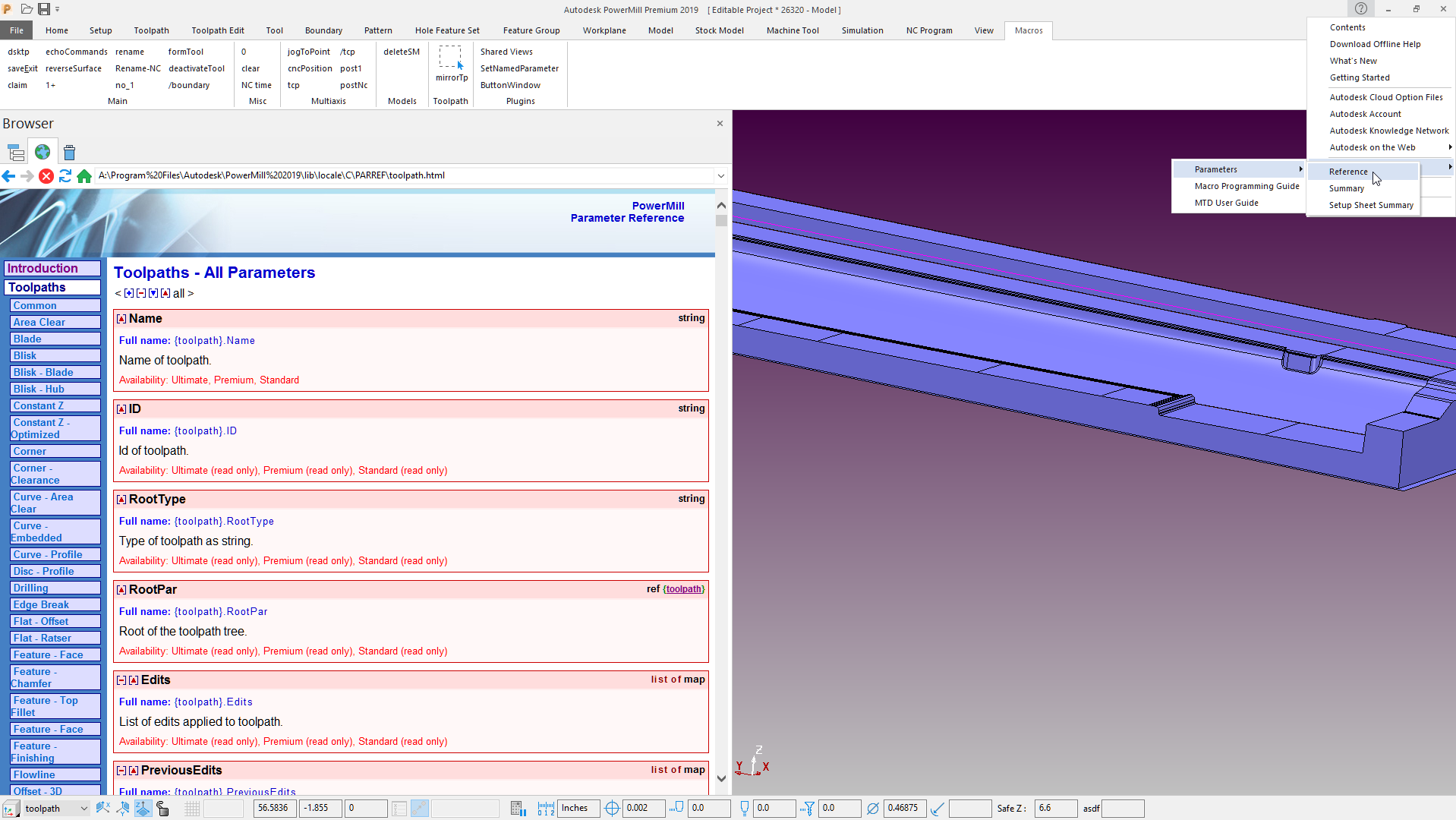Open the NC Program ribbon tab
Viewport: 1456px width, 820px height.
tap(929, 30)
